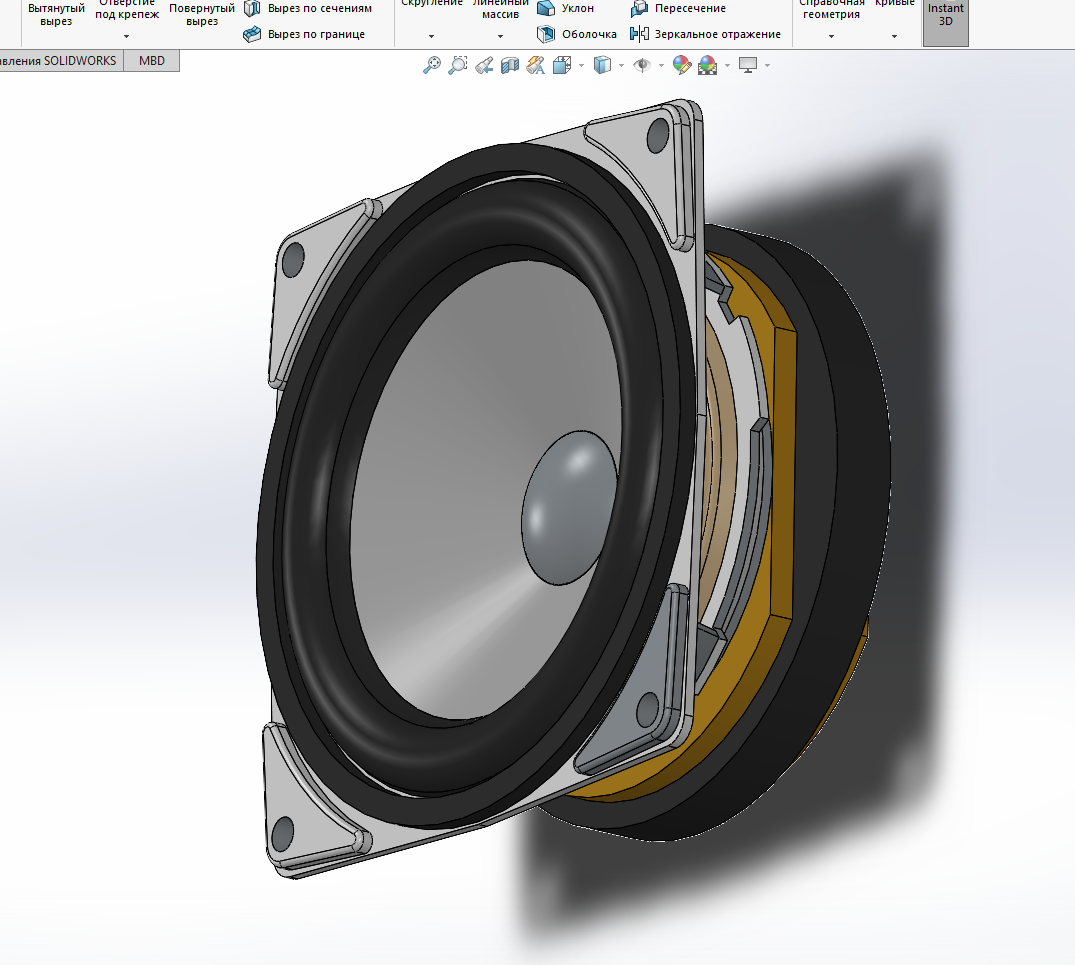Click the Dynamic Annotation Views icon
The image size is (1075, 965).
click(535, 65)
